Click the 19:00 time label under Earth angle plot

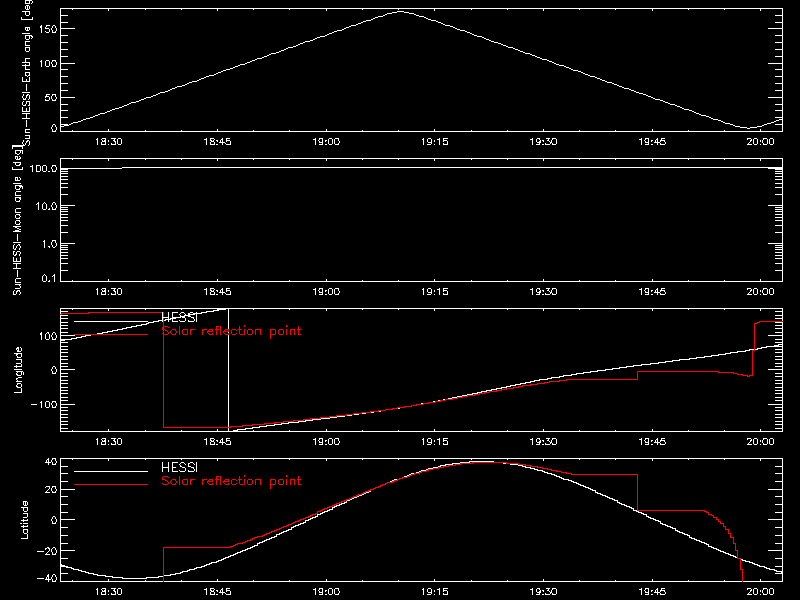(x=326, y=141)
